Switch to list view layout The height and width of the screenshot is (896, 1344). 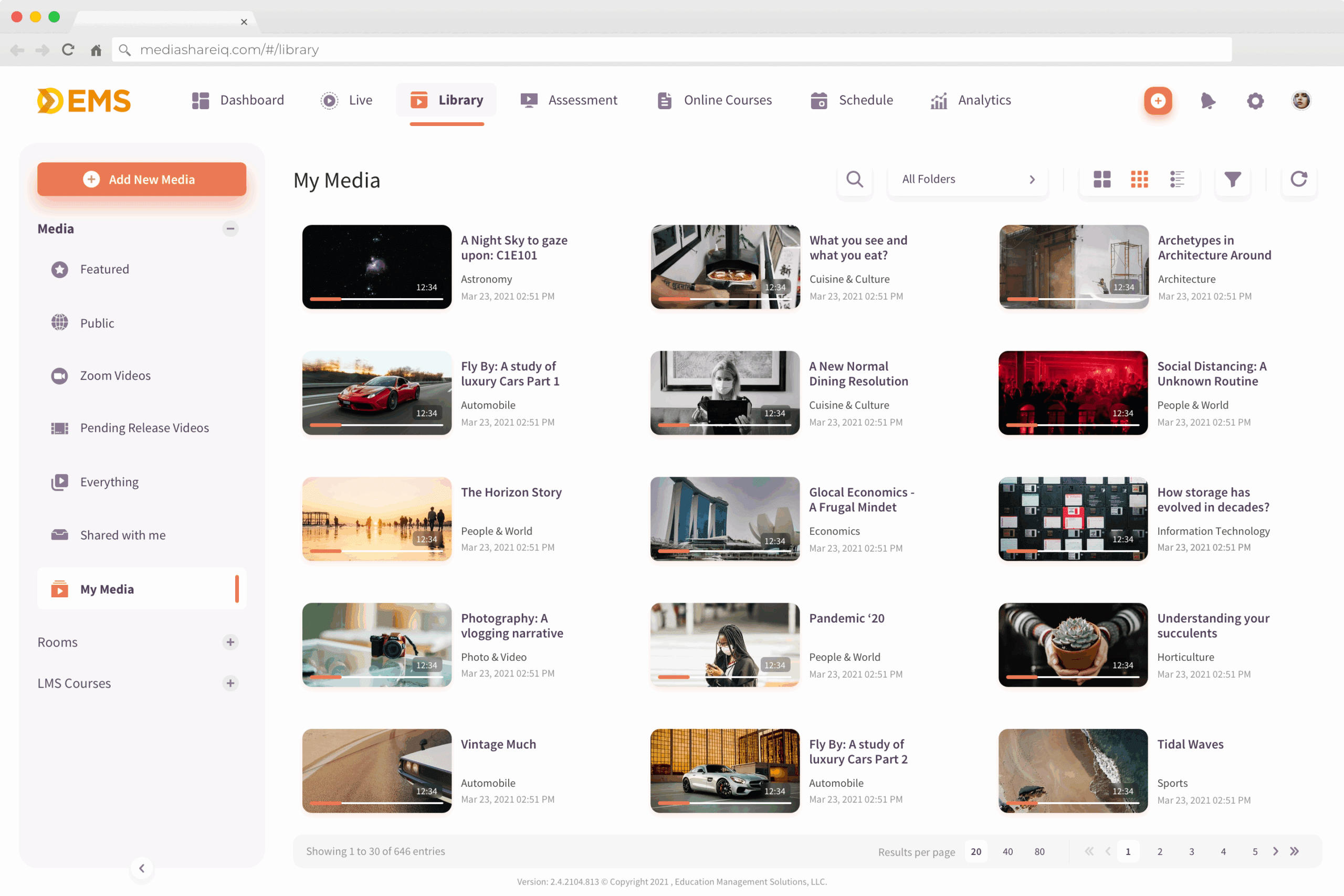1177,180
